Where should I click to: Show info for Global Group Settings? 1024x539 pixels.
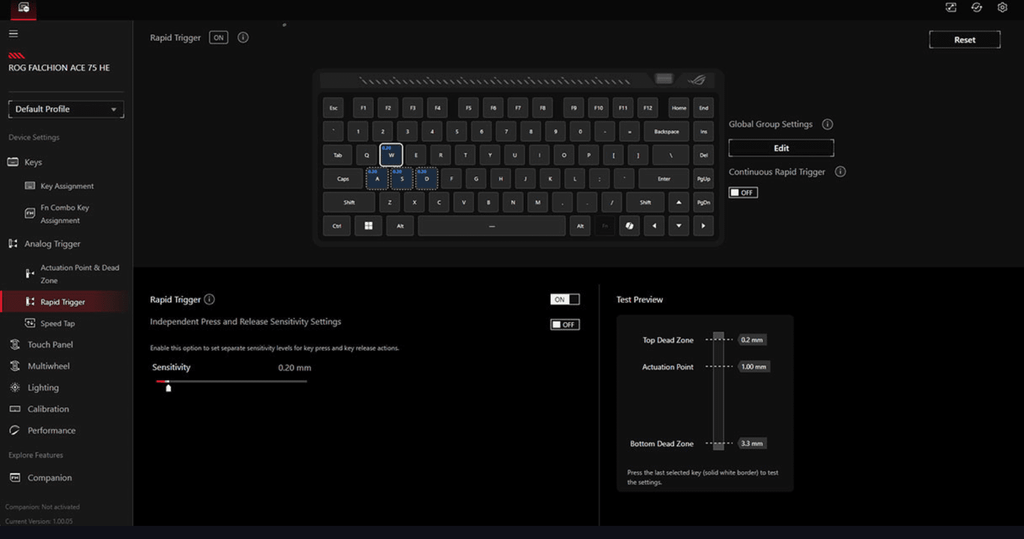pyautogui.click(x=827, y=124)
